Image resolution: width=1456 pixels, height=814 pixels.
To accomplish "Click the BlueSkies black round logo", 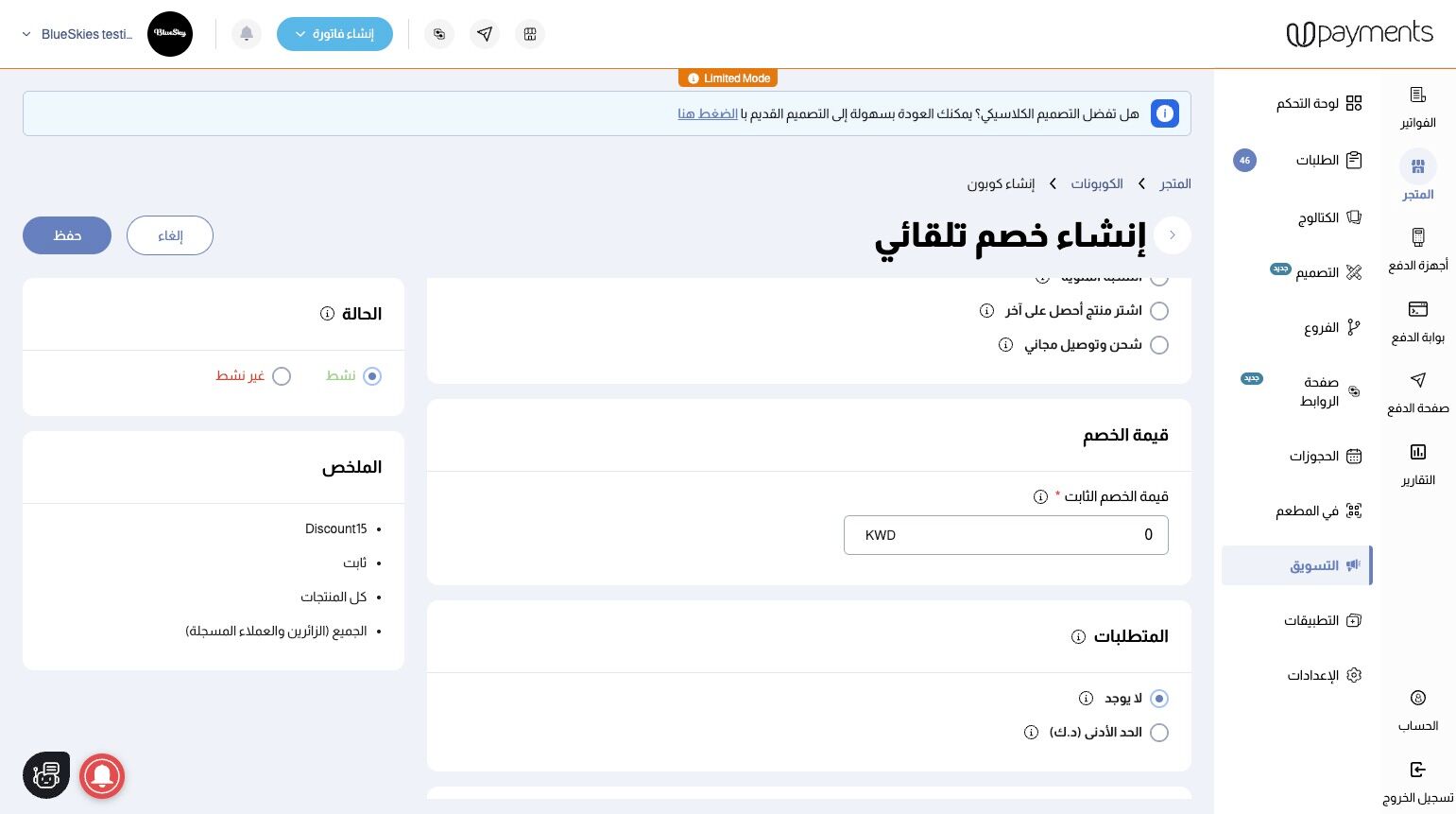I will 170,34.
